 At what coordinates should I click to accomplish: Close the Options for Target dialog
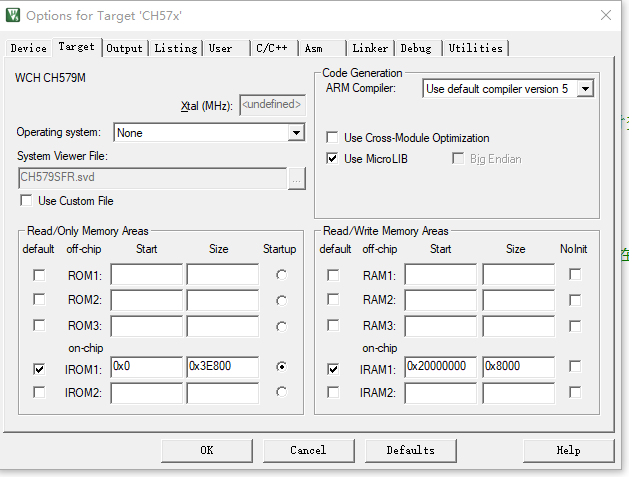click(x=606, y=15)
